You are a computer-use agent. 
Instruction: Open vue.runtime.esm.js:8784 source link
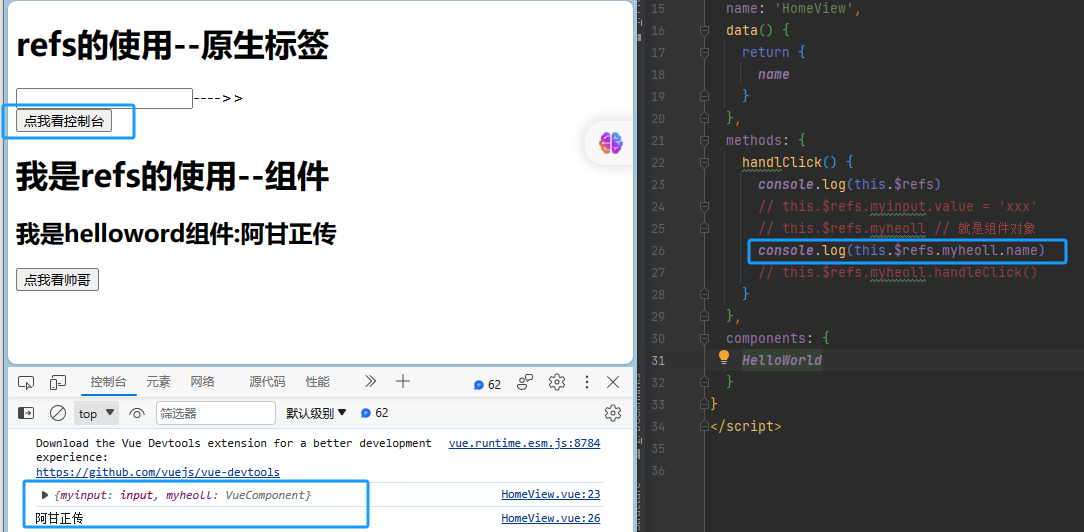click(x=524, y=443)
